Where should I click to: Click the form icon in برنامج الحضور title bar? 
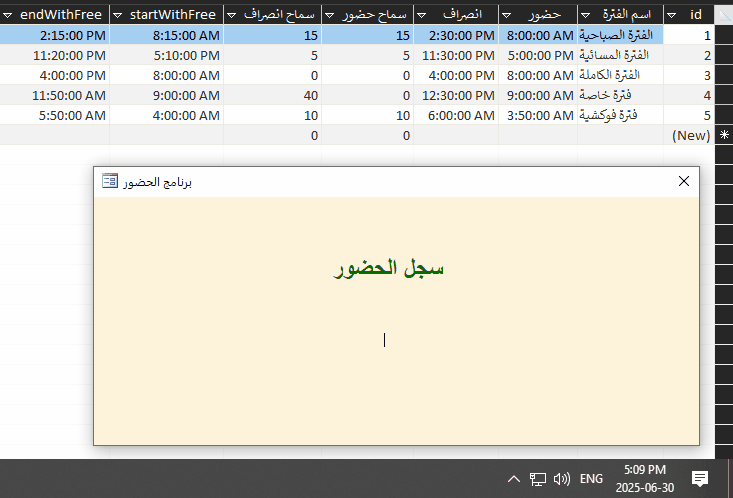point(110,181)
